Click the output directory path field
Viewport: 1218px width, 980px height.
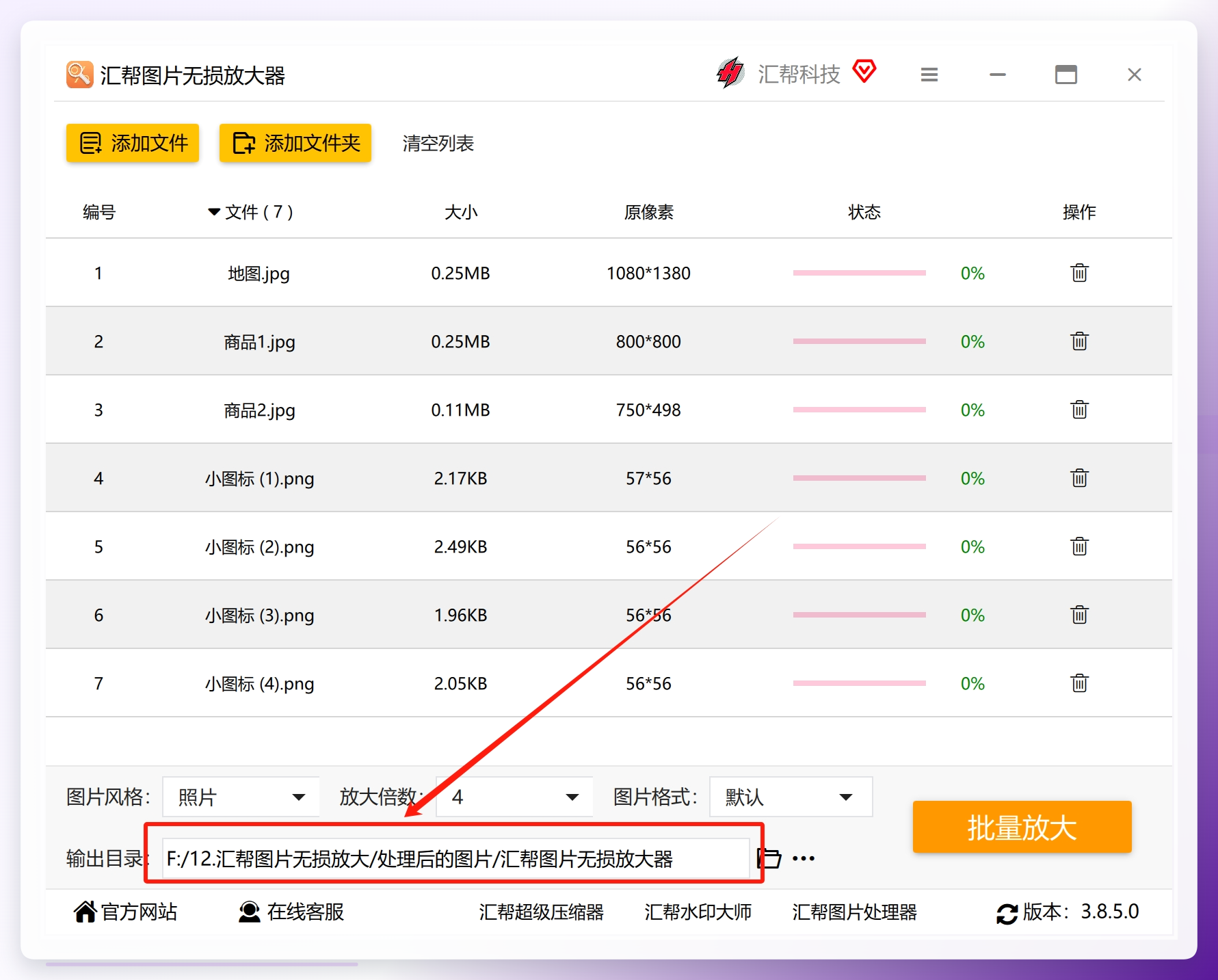coord(455,858)
